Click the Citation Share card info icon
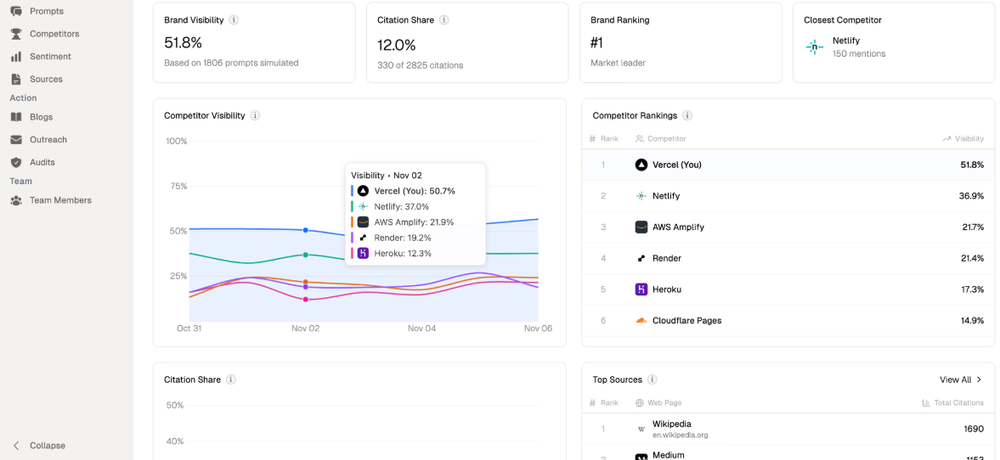The height and width of the screenshot is (460, 1000). 444,20
